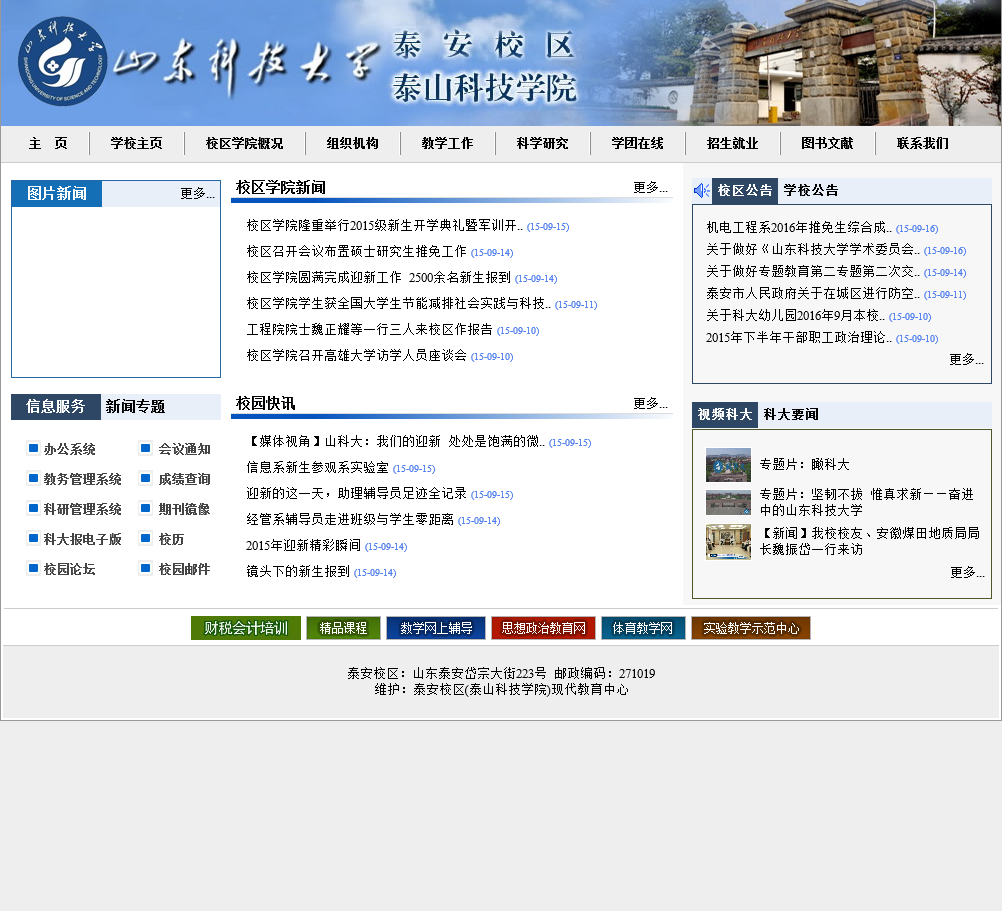
Task: Select the 学校公告 tab
Action: coord(811,190)
